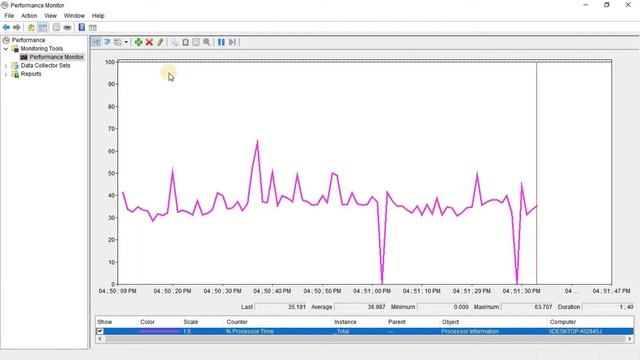Toggle the Show/Hide Console Tree icon
Viewport: 640px width, 360px height.
[x=42, y=27]
